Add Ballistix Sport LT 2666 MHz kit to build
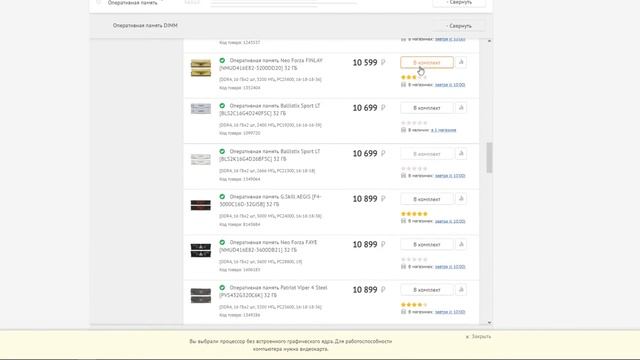This screenshot has height=360, width=640. [x=427, y=154]
